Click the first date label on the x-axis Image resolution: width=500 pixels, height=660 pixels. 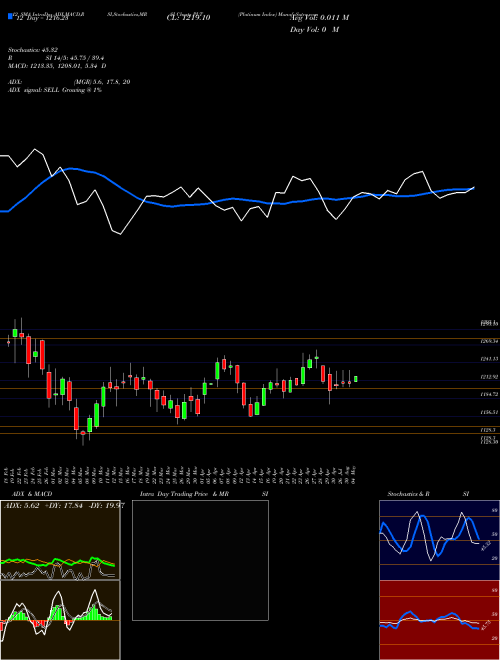pos(8,475)
